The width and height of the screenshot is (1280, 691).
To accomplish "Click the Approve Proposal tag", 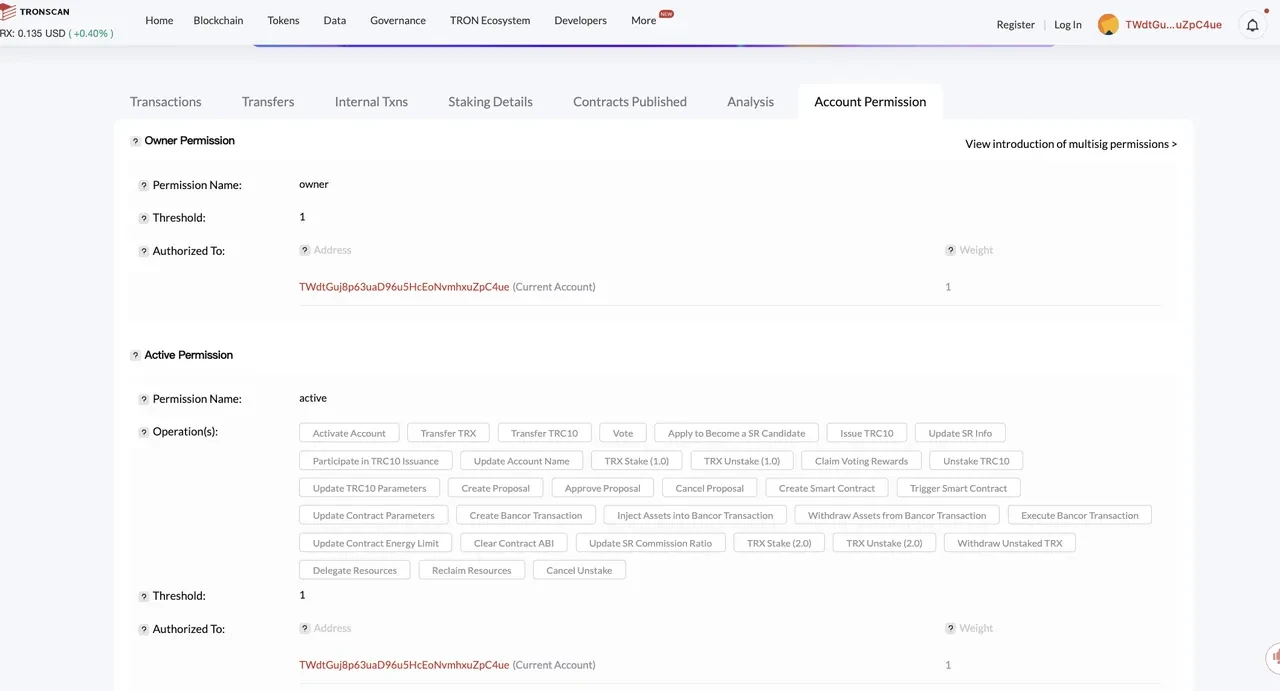I will 603,488.
